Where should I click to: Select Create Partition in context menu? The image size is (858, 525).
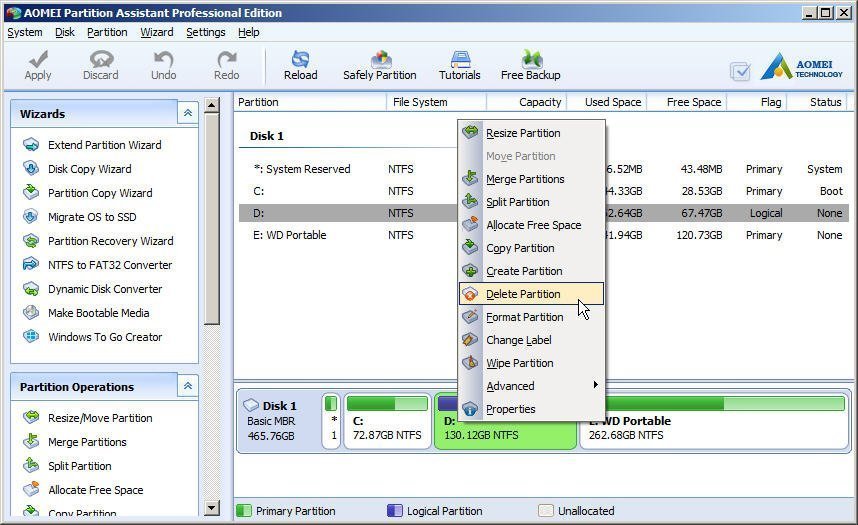(531, 271)
